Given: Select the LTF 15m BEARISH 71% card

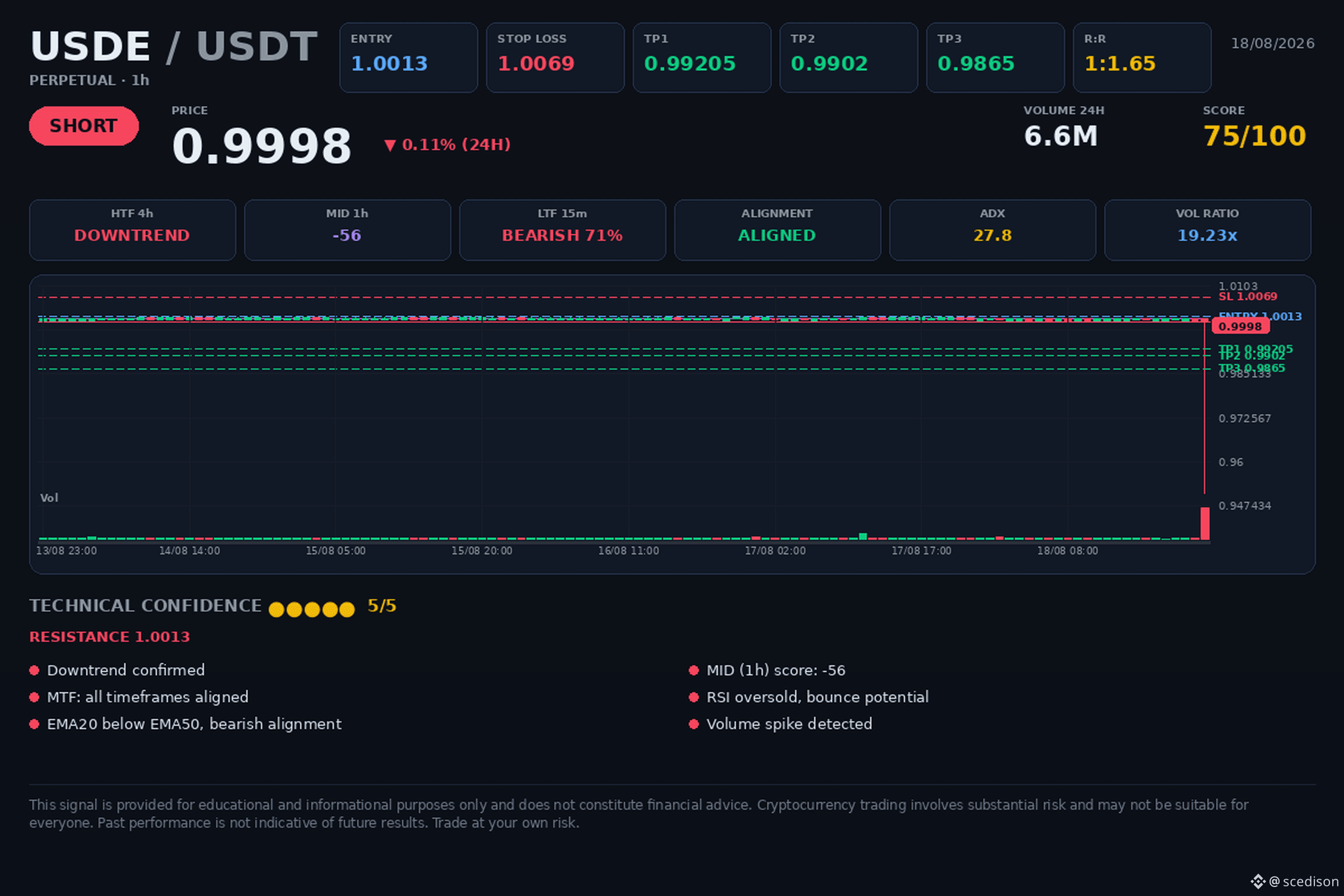Looking at the screenshot, I should (x=563, y=230).
